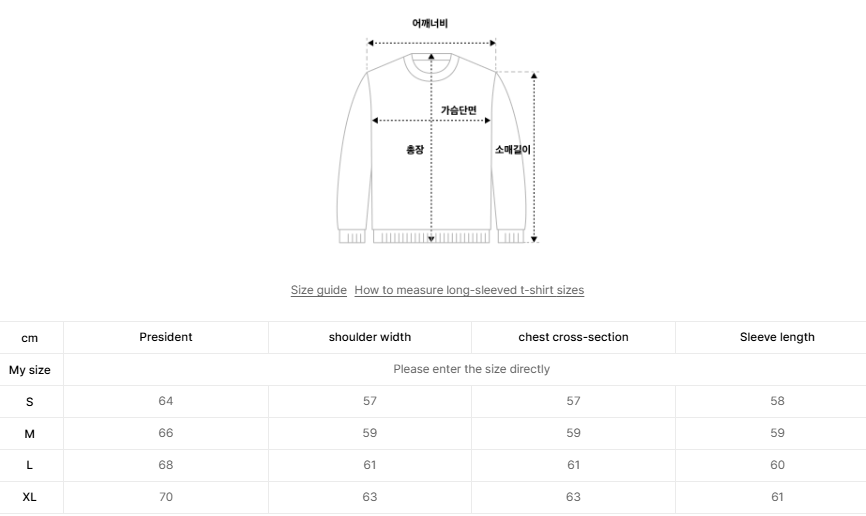
Task: Open How to measure long-sleeved t-shirt sizes link
Action: 469,290
